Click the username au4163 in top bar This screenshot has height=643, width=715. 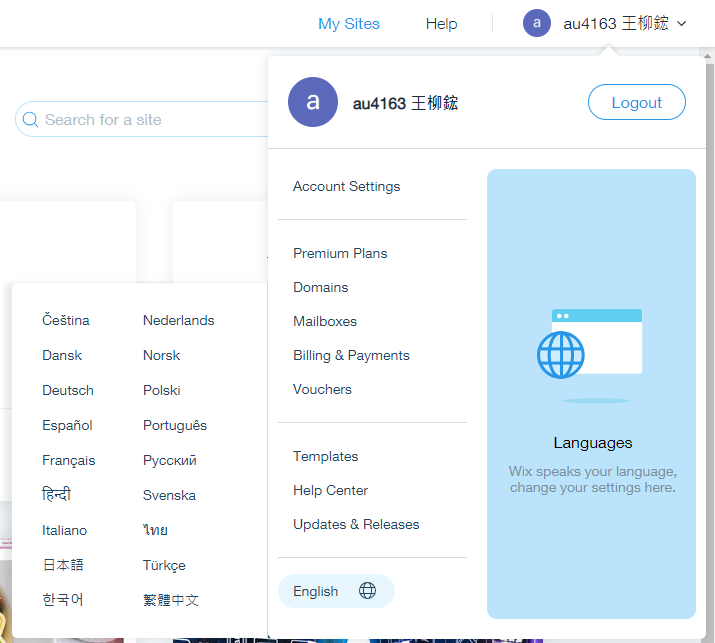616,23
